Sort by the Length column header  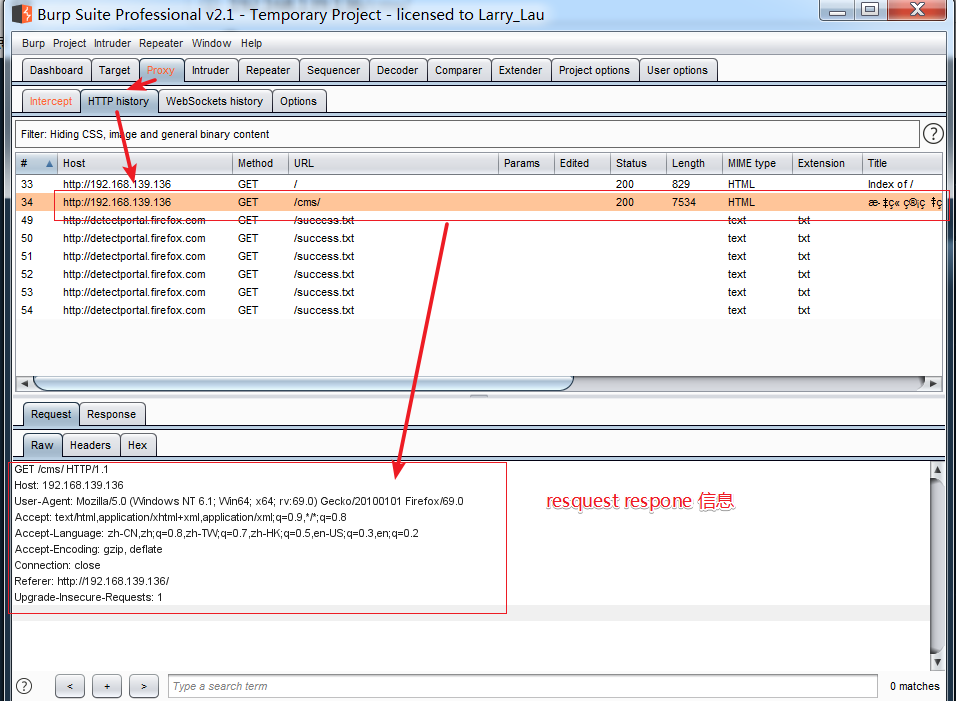(x=694, y=163)
